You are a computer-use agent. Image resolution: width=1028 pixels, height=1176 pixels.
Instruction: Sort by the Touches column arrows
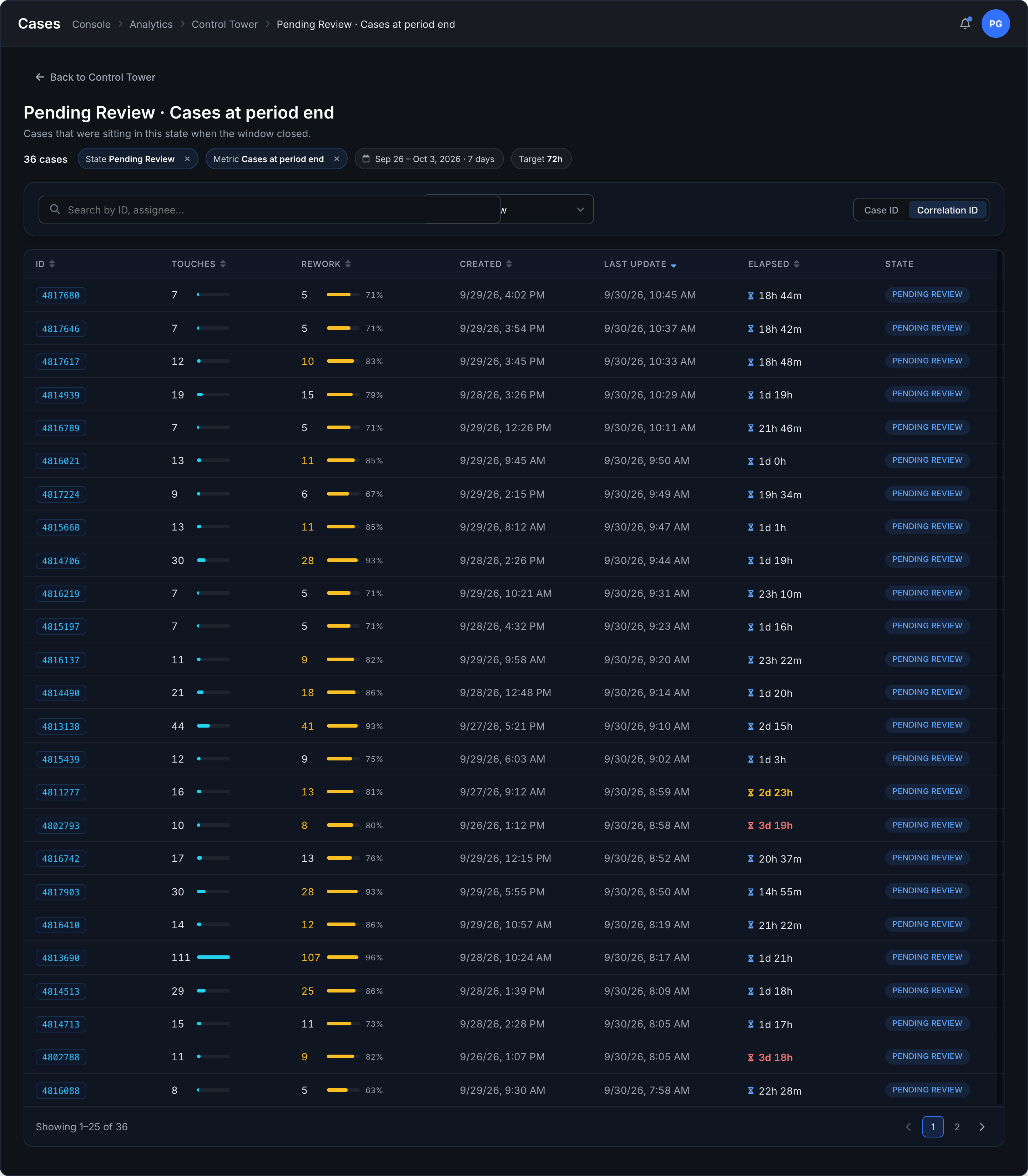(223, 264)
